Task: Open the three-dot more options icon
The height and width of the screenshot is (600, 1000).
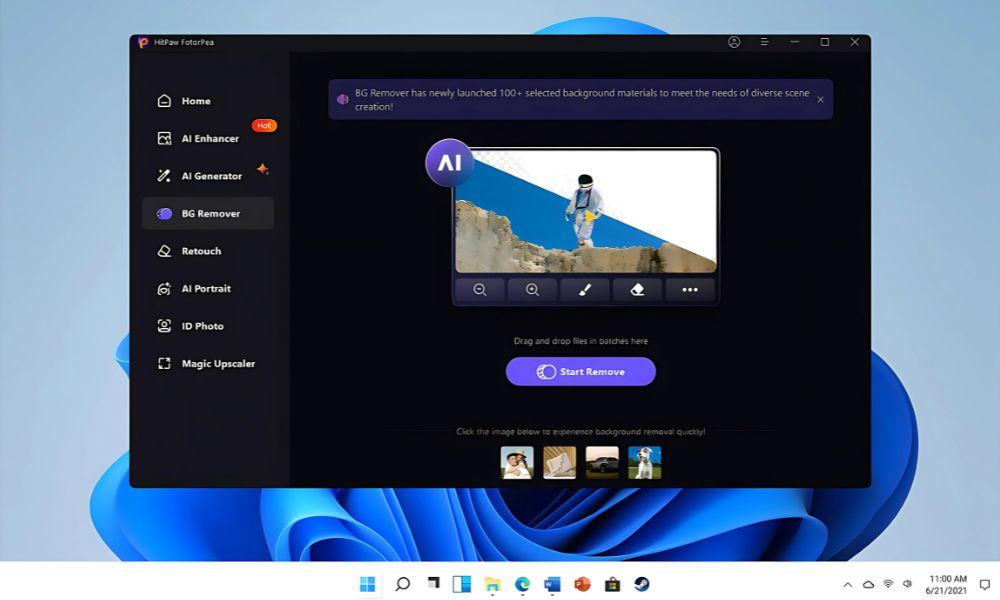Action: (689, 290)
